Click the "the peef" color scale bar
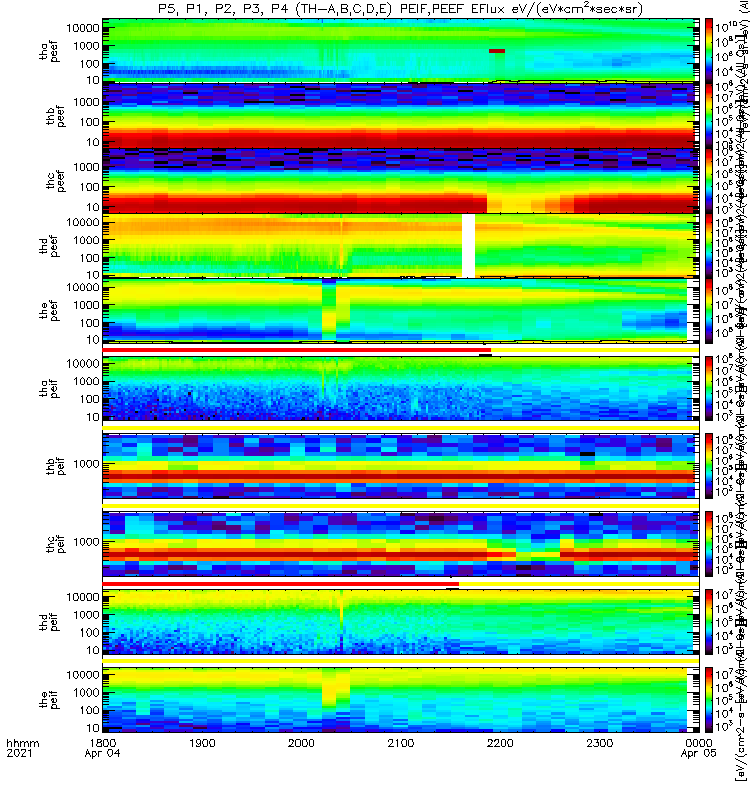750x800 pixels. coord(709,310)
